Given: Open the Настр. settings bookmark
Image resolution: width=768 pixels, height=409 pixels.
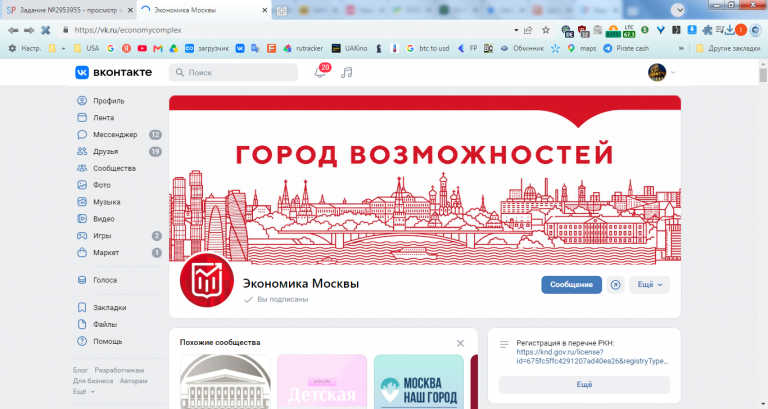Looking at the screenshot, I should (x=25, y=48).
